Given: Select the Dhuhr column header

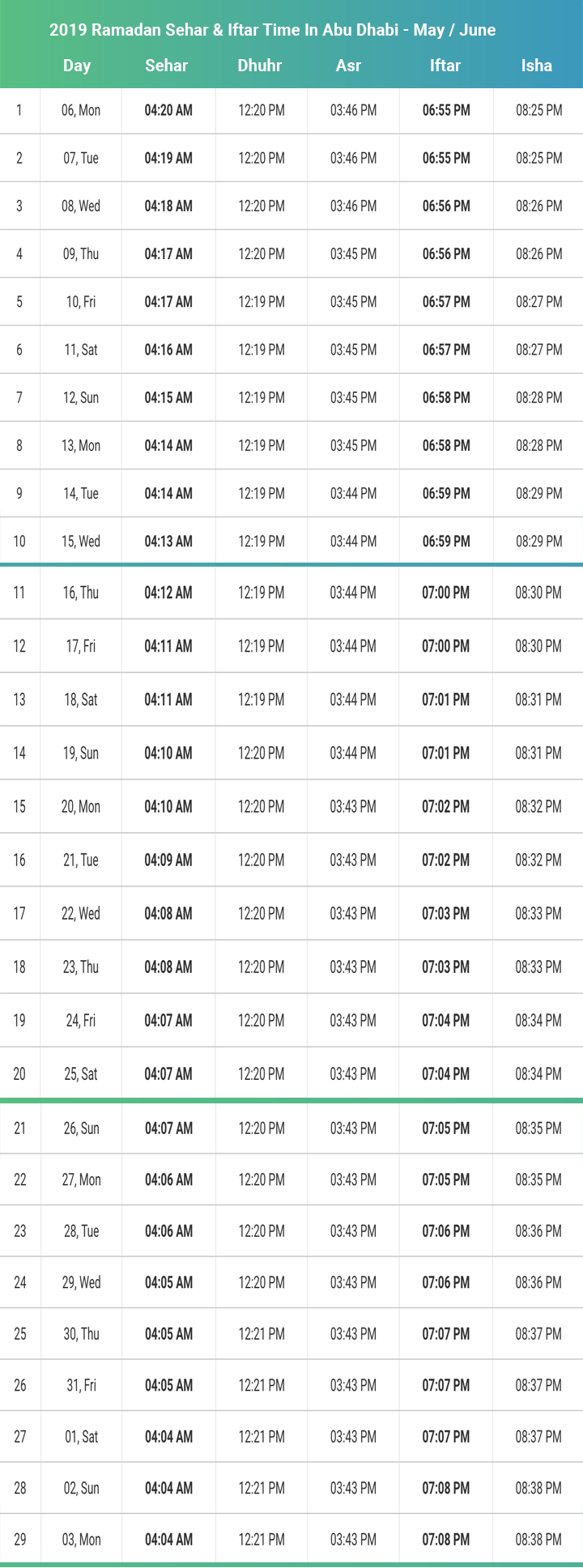Looking at the screenshot, I should [259, 66].
